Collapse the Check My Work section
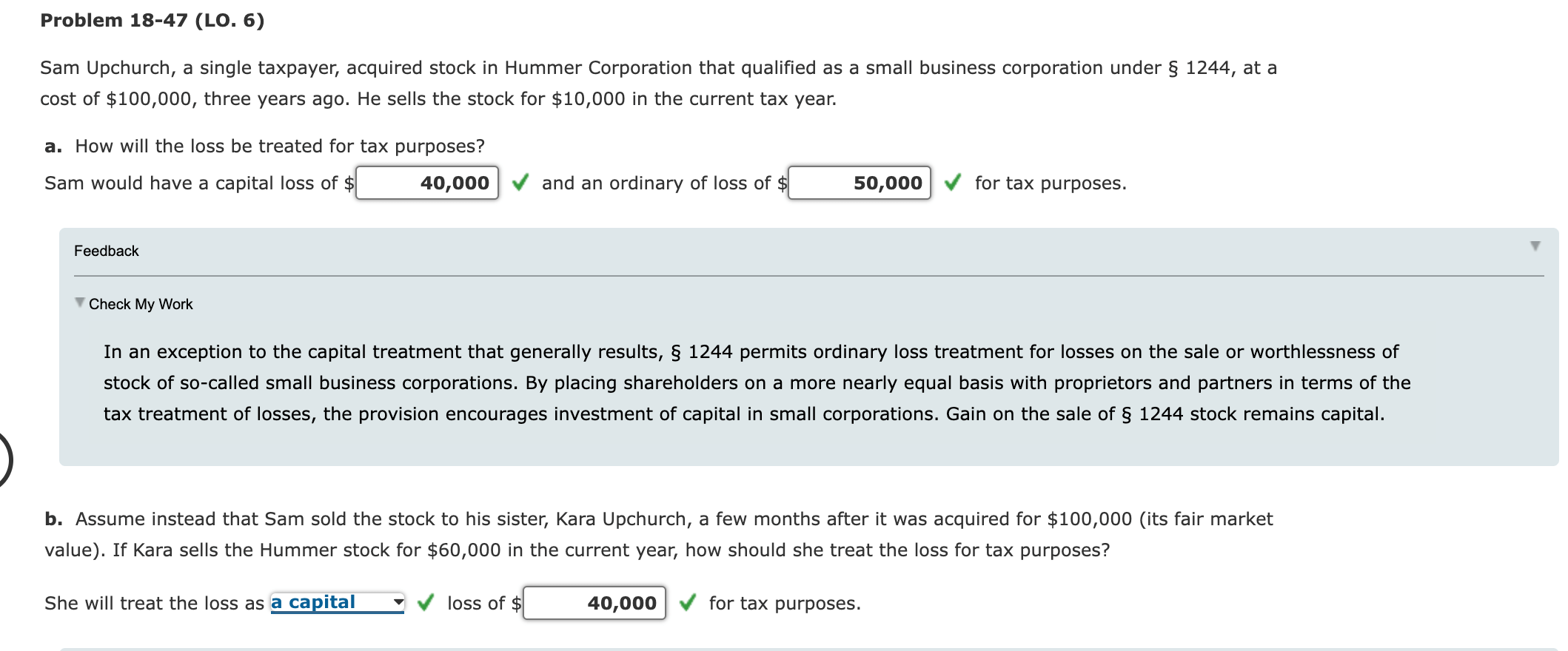This screenshot has height=651, width=1568. coord(80,303)
